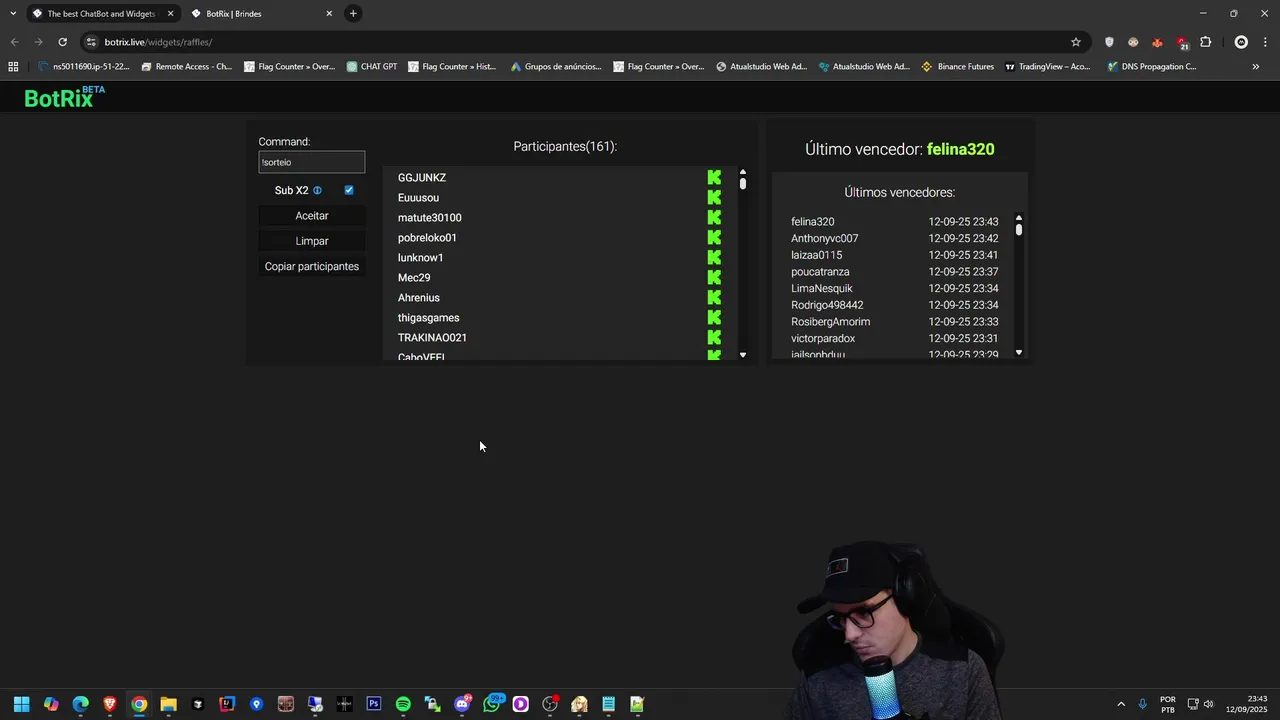
Task: Open the Remote Access bookmark
Action: coord(187,67)
